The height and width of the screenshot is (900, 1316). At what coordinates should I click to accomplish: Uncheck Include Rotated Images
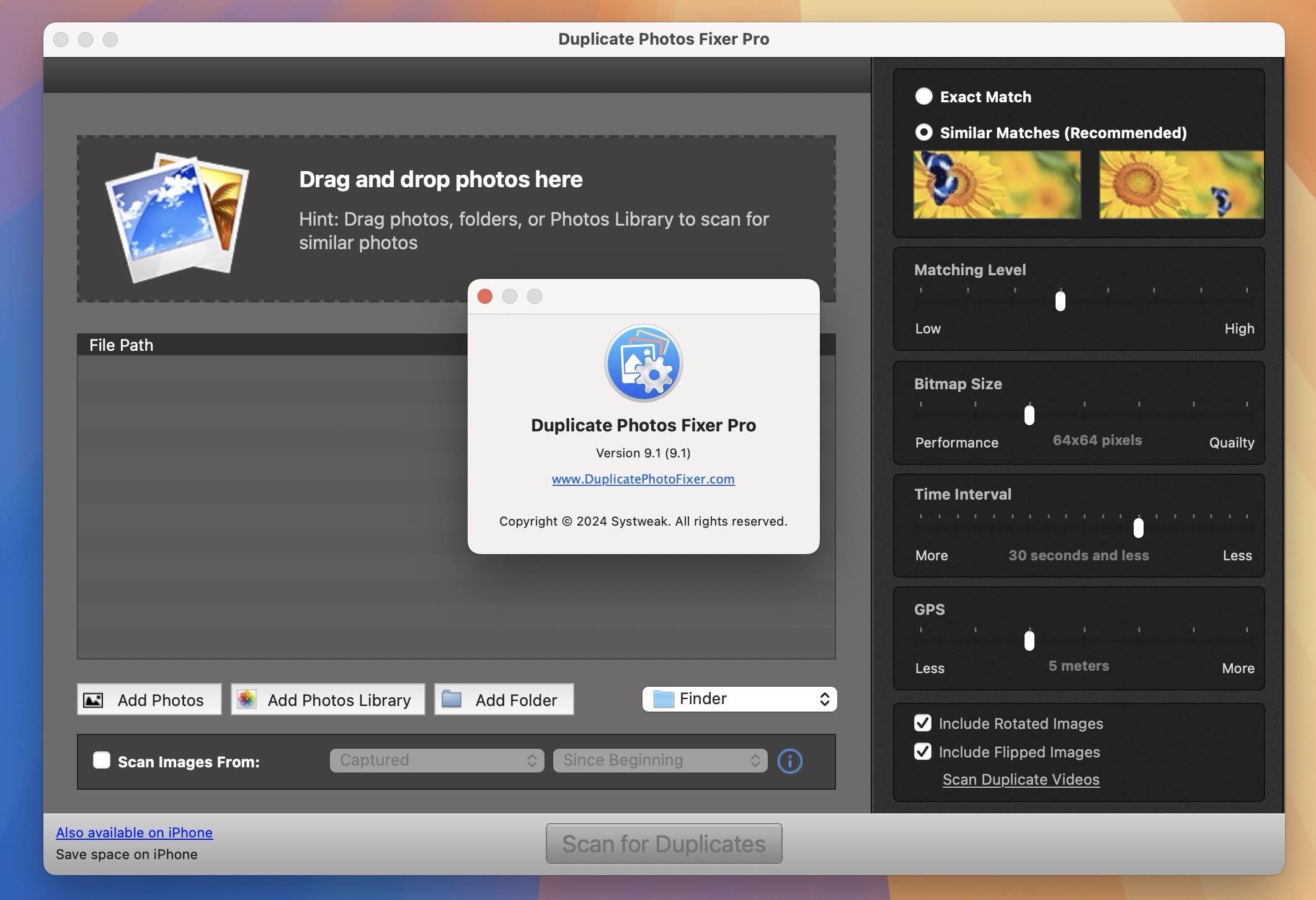[x=922, y=723]
